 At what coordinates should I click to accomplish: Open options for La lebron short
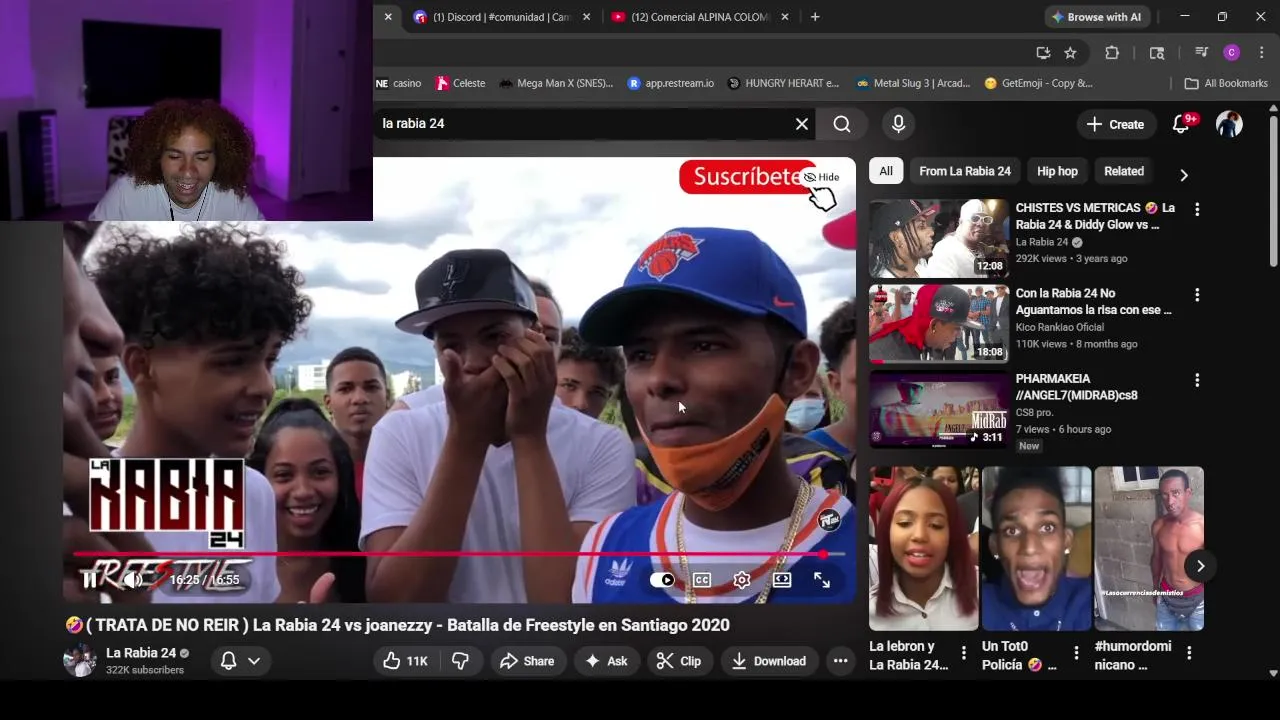point(964,653)
